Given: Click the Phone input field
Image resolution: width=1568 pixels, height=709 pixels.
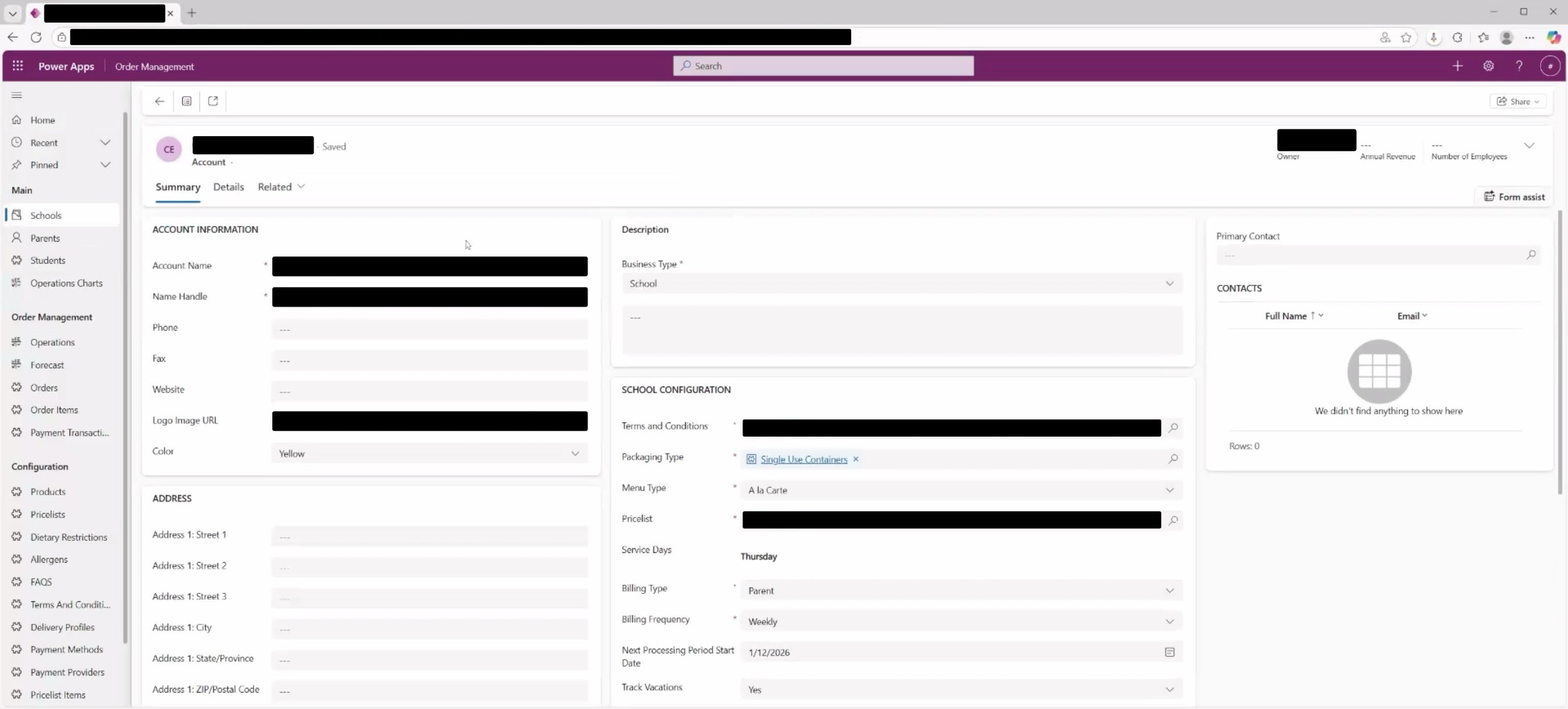Looking at the screenshot, I should (429, 329).
